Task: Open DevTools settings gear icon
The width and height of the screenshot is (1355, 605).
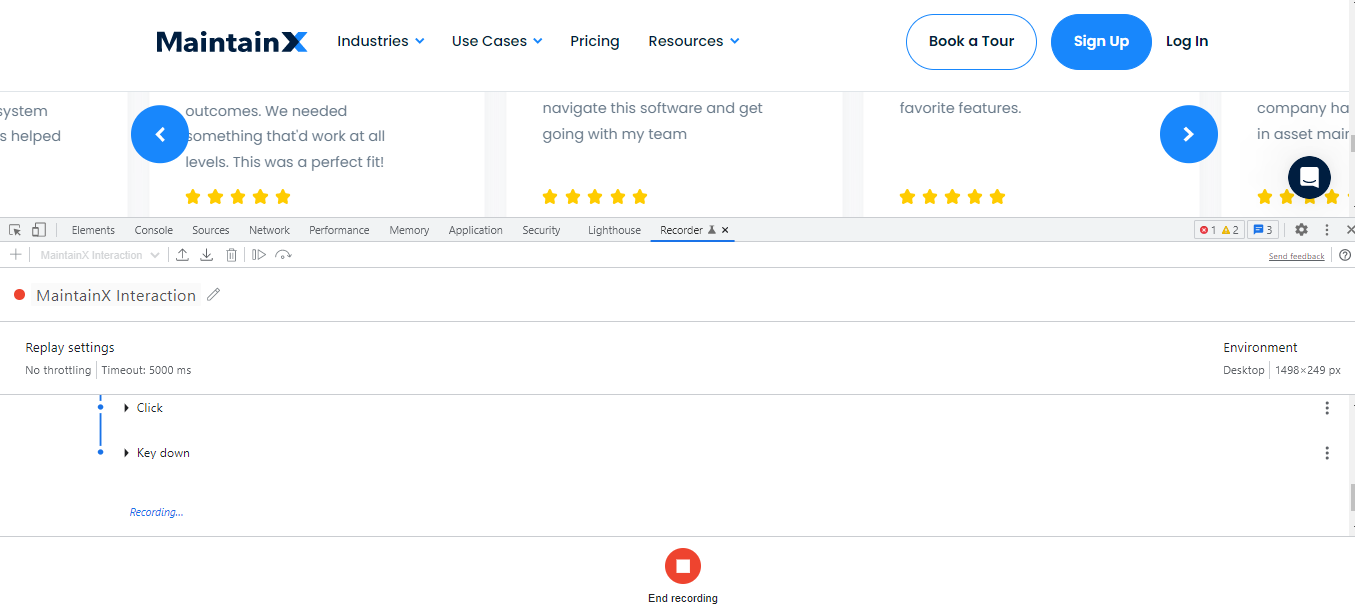Action: (x=1301, y=230)
